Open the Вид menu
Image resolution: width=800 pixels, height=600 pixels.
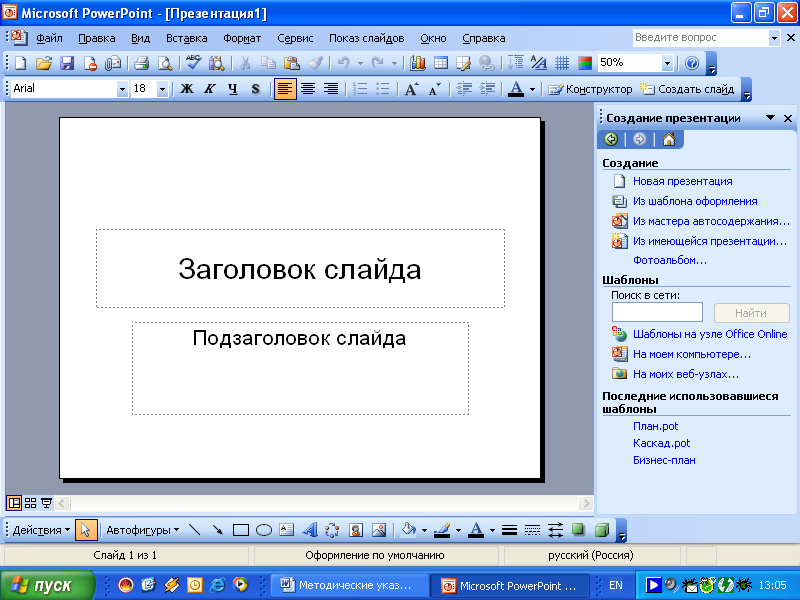(x=140, y=38)
